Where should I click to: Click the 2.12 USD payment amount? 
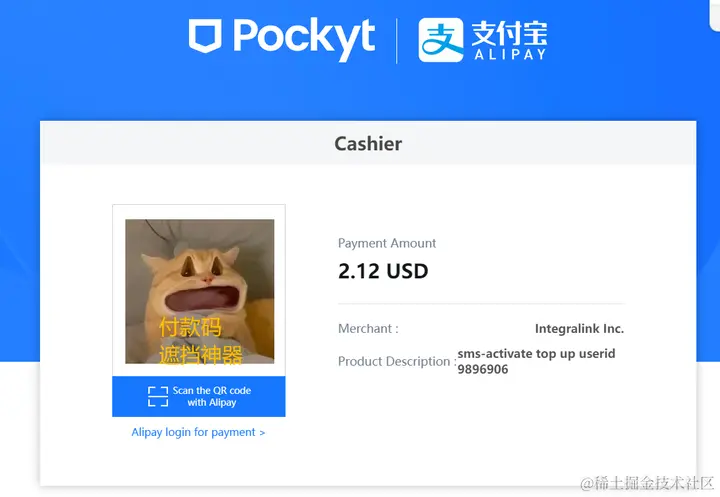(383, 271)
